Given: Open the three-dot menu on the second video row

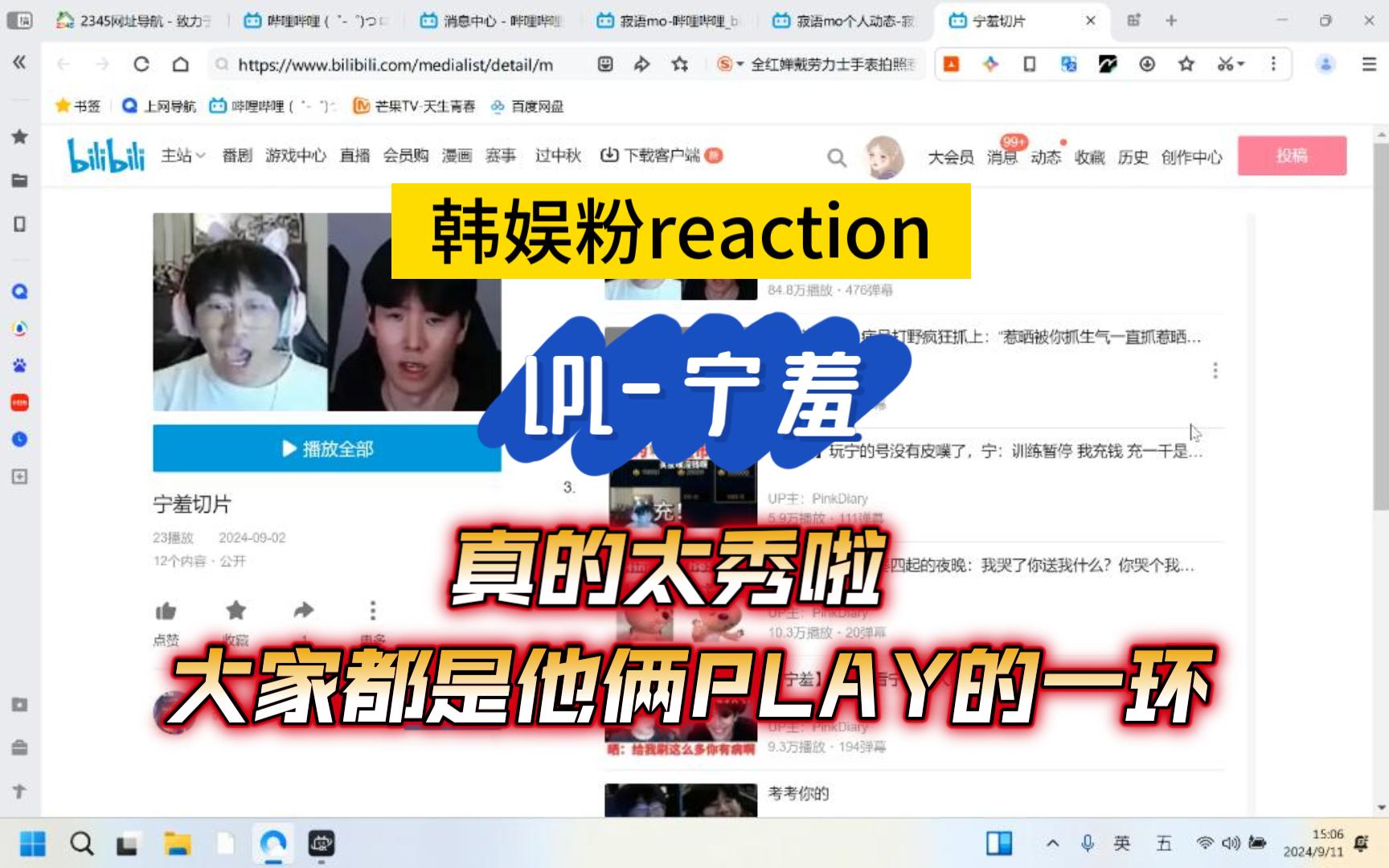Looking at the screenshot, I should [x=1215, y=371].
